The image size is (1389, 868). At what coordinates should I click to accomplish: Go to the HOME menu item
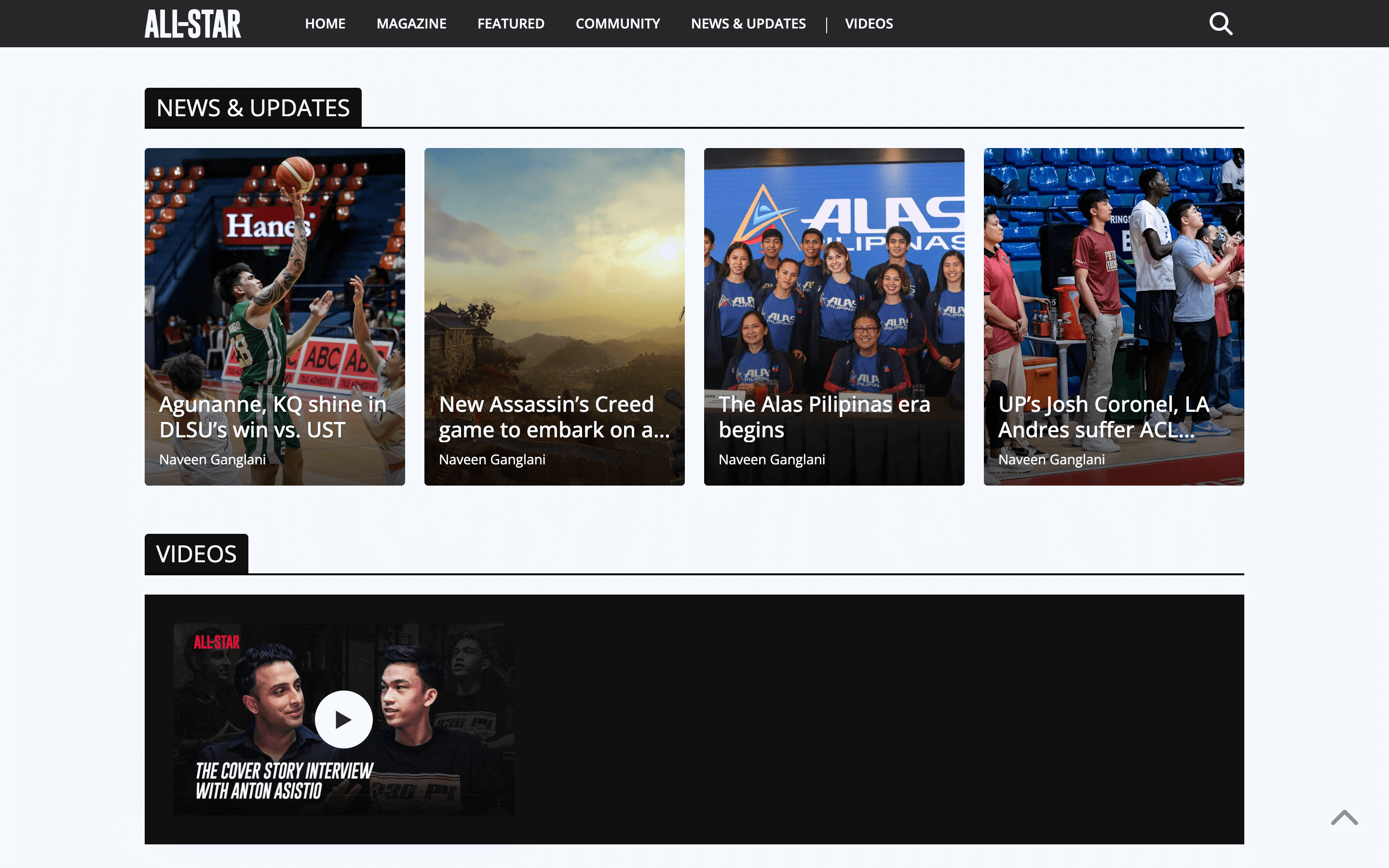[x=325, y=24]
